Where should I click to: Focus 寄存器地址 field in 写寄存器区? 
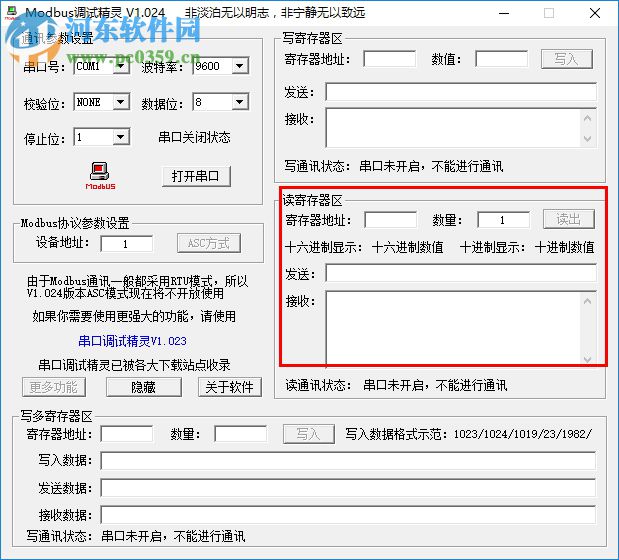coord(390,59)
